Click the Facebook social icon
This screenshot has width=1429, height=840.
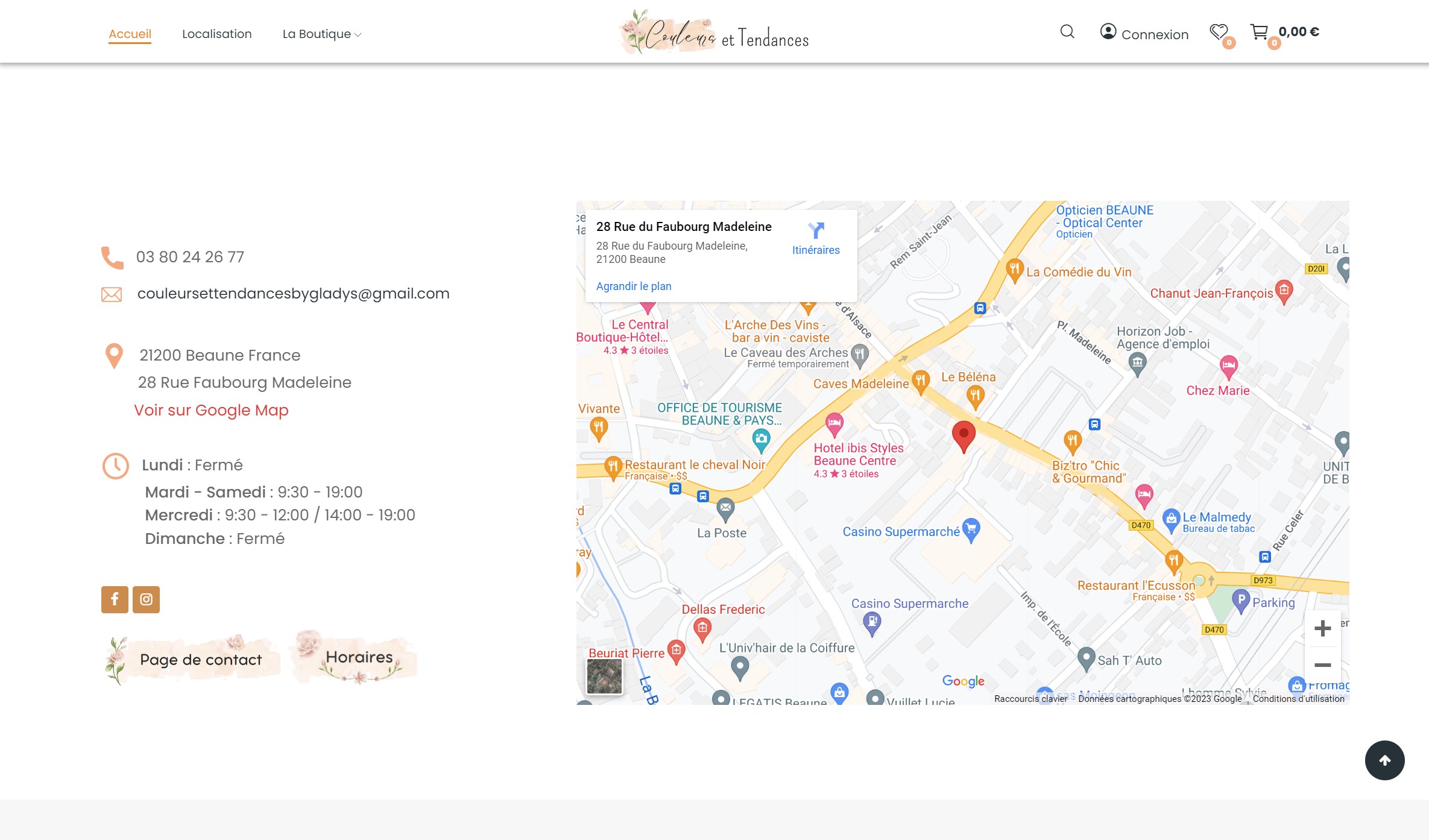coord(115,599)
